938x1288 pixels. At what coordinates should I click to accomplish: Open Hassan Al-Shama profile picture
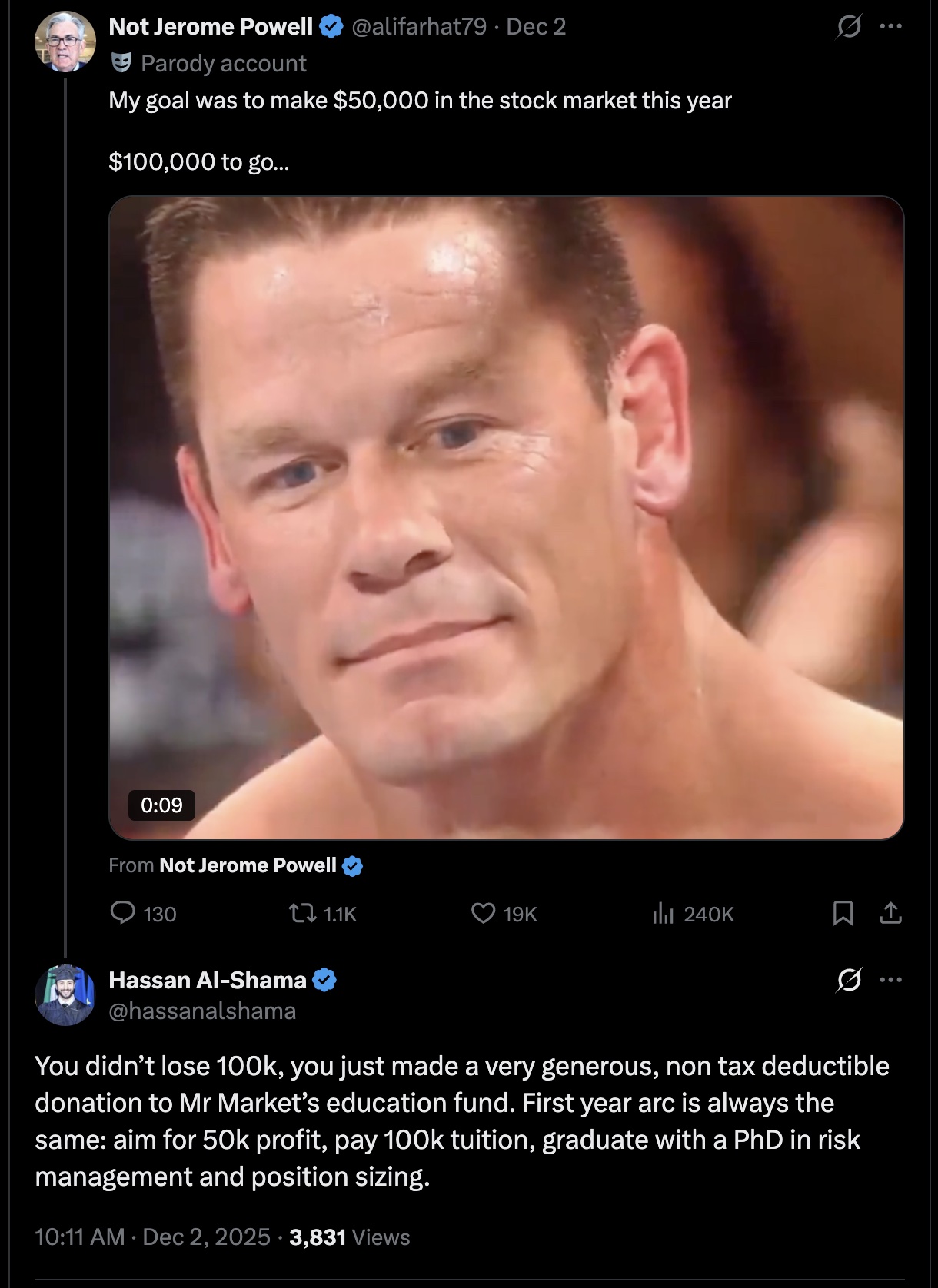point(65,995)
